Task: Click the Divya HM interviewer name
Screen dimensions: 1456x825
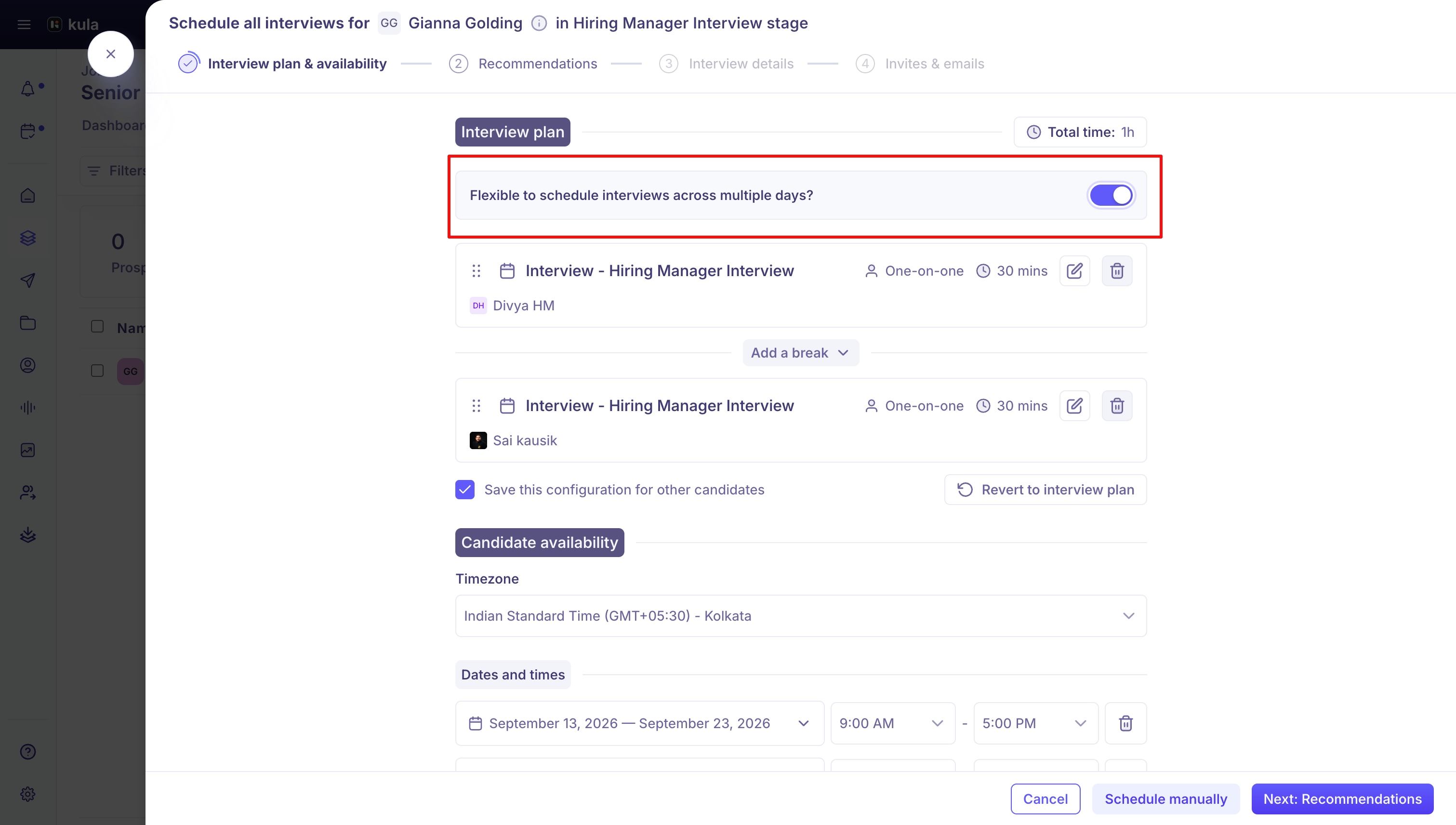Action: tap(524, 306)
